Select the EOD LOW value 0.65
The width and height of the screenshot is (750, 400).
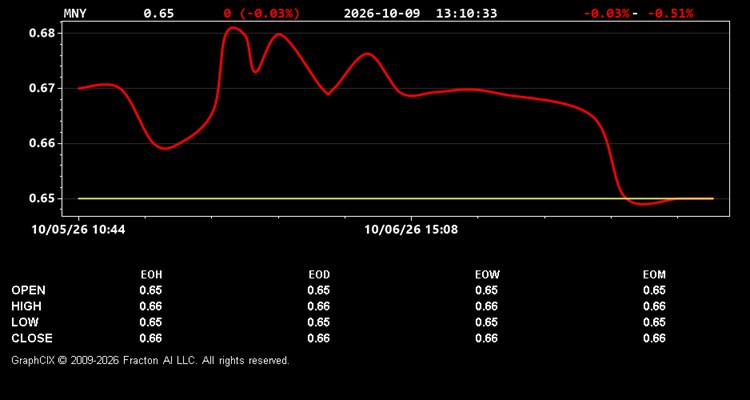pos(319,322)
